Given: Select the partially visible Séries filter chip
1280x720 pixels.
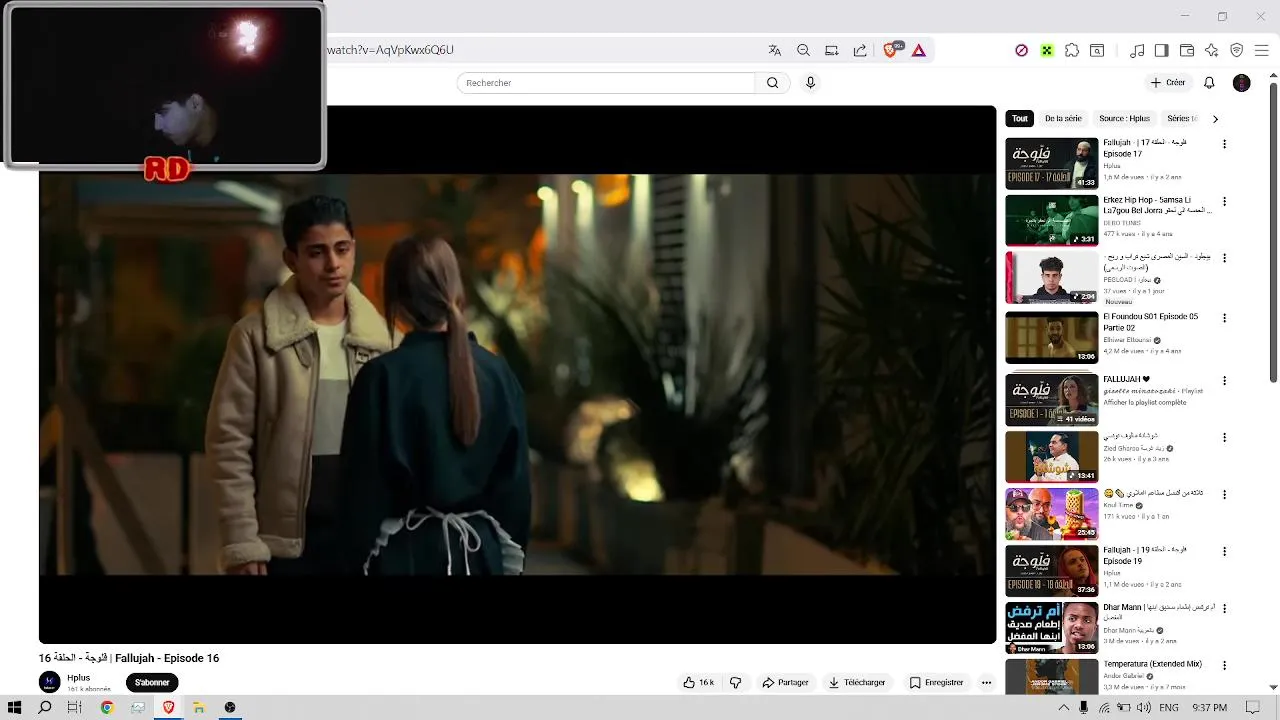Looking at the screenshot, I should [x=1181, y=118].
